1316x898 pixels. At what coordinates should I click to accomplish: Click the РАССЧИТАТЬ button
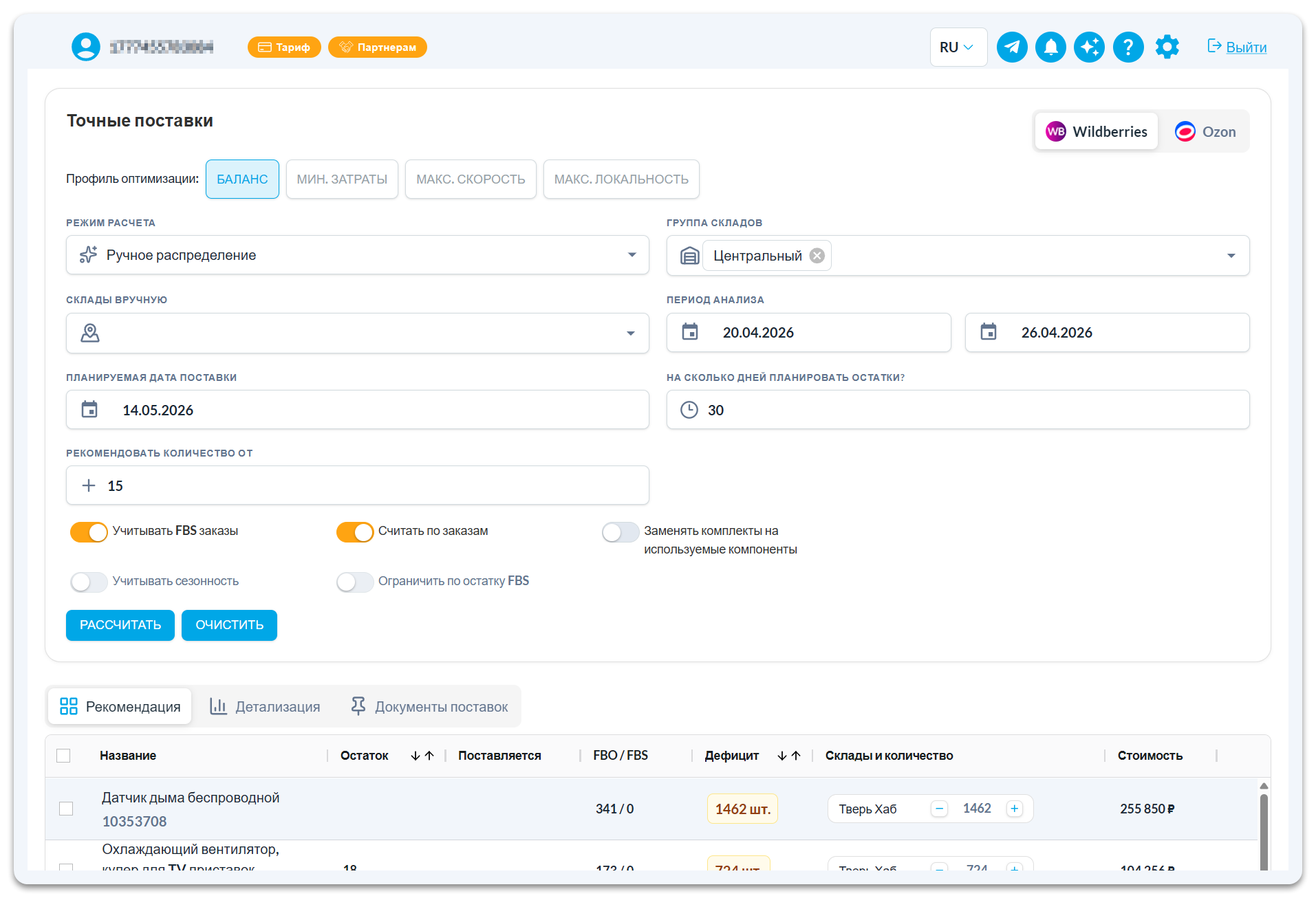pyautogui.click(x=120, y=625)
